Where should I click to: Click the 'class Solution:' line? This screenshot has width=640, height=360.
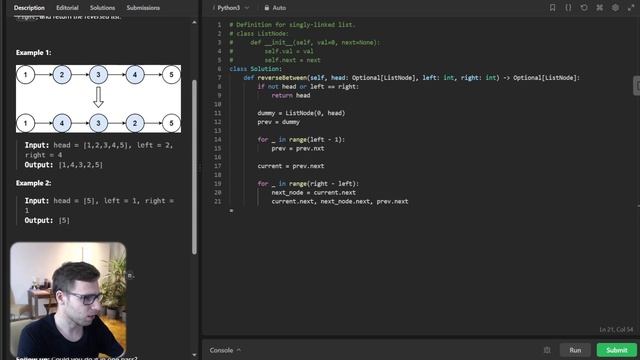(x=256, y=69)
